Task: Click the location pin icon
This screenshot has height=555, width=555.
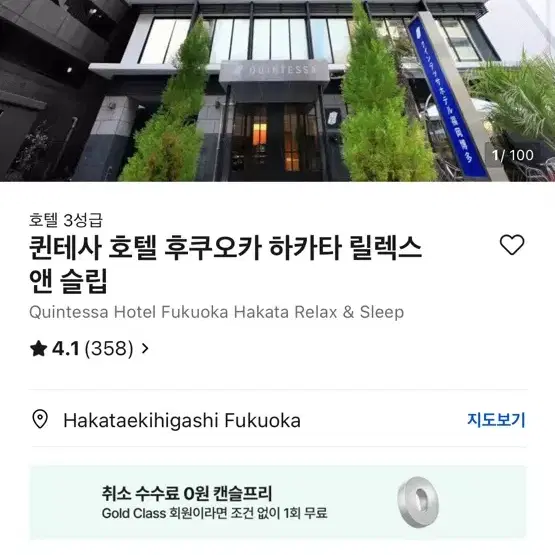Action: [40, 419]
